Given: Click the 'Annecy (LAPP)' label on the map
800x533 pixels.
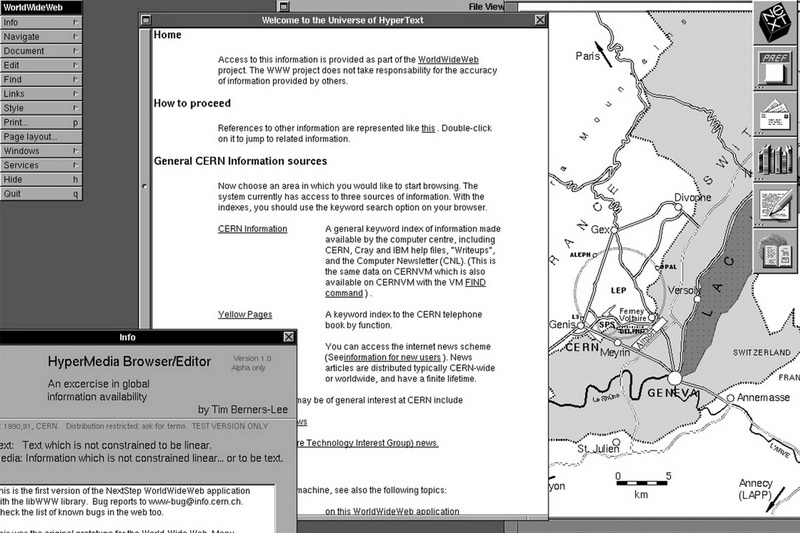Looking at the screenshot, I should [x=756, y=488].
